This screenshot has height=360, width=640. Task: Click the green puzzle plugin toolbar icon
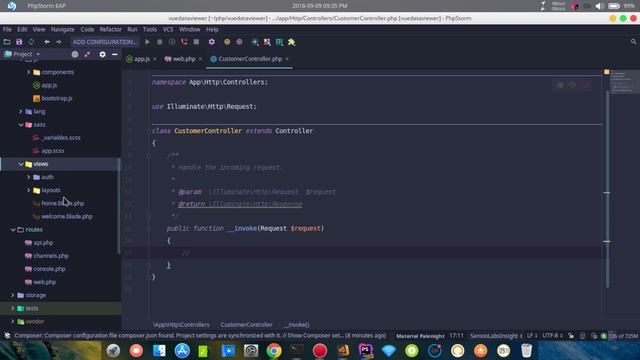click(x=291, y=42)
